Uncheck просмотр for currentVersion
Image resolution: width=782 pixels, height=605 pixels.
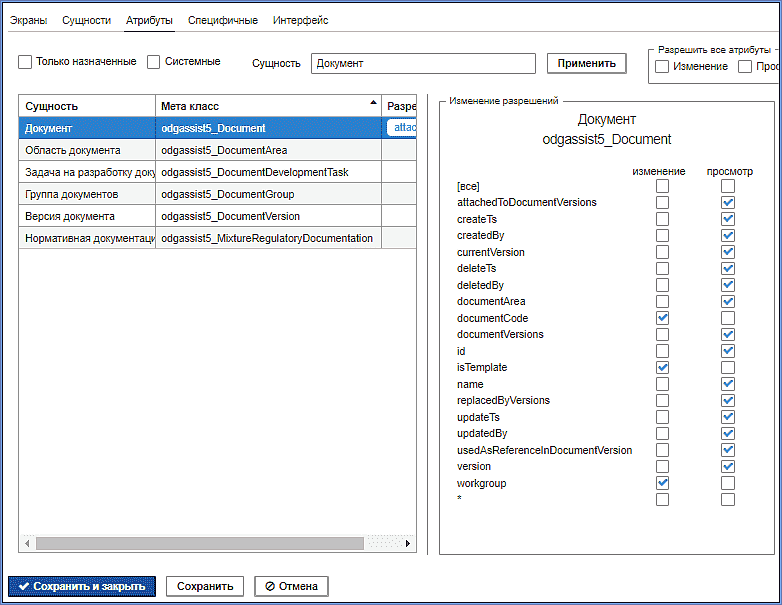pos(728,252)
